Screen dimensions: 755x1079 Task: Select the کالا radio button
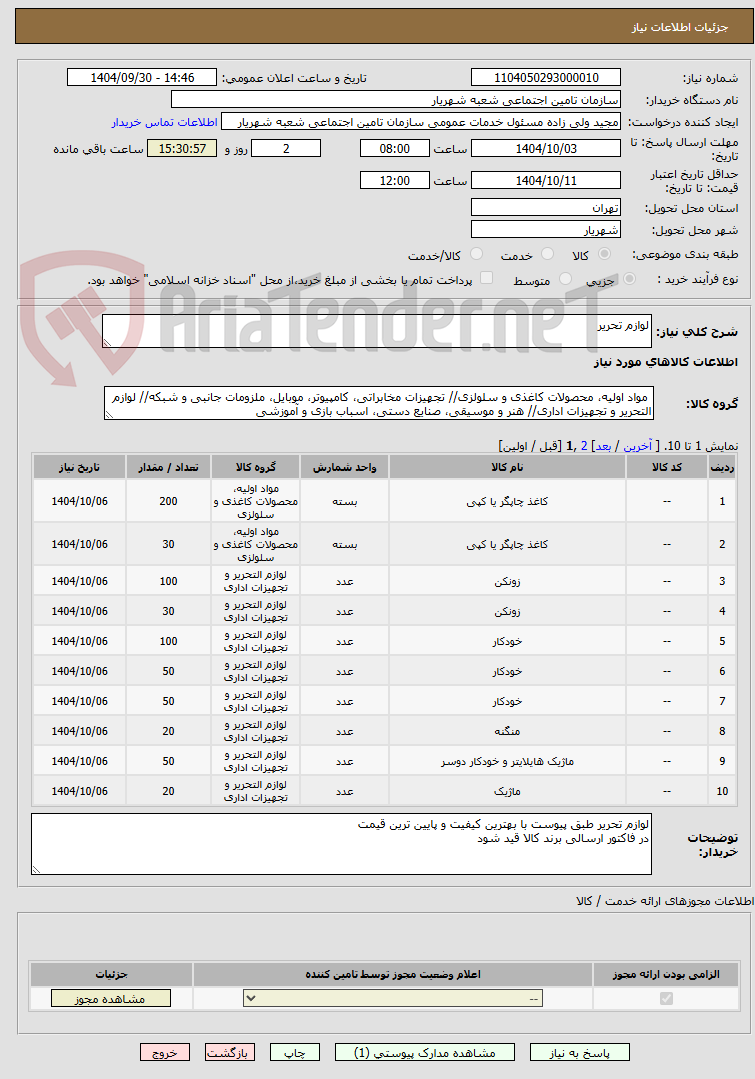coord(604,254)
